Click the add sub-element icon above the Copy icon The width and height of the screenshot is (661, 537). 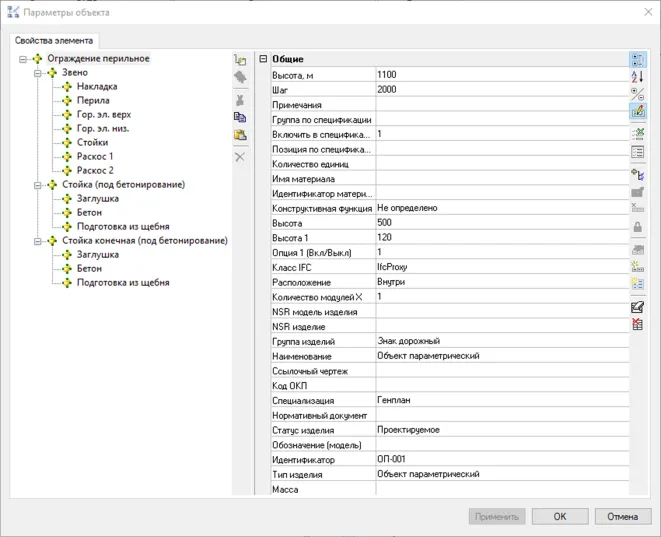click(240, 60)
